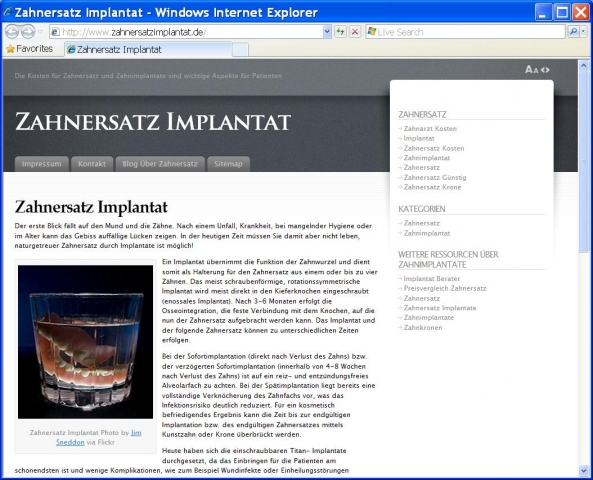Open the Preisvergleich Zahnersatz resource link

pyautogui.click(x=445, y=288)
